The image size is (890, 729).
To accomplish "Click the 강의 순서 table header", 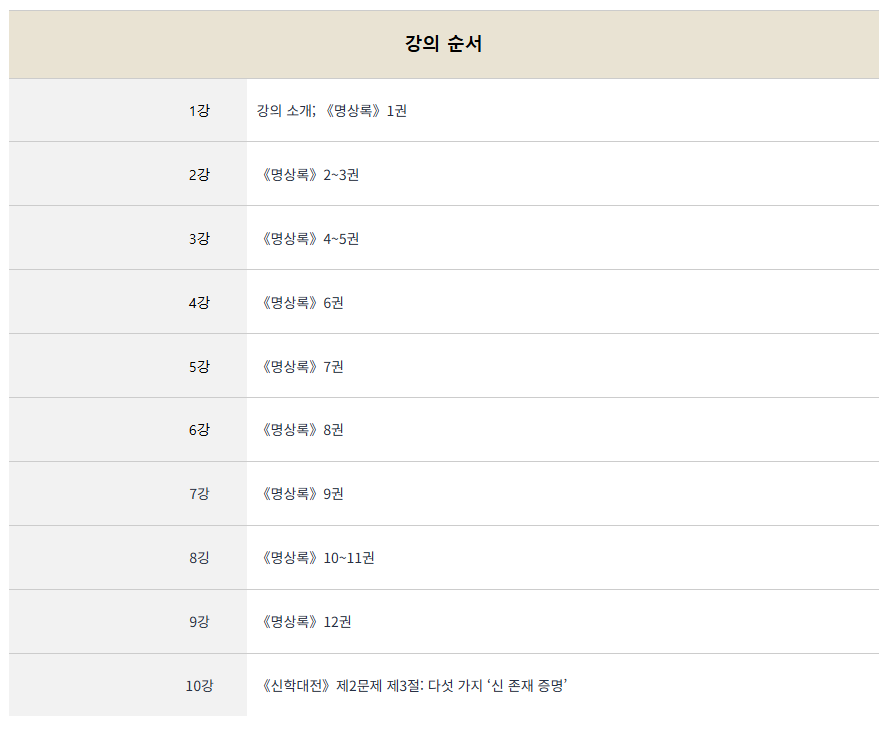I will [x=444, y=45].
